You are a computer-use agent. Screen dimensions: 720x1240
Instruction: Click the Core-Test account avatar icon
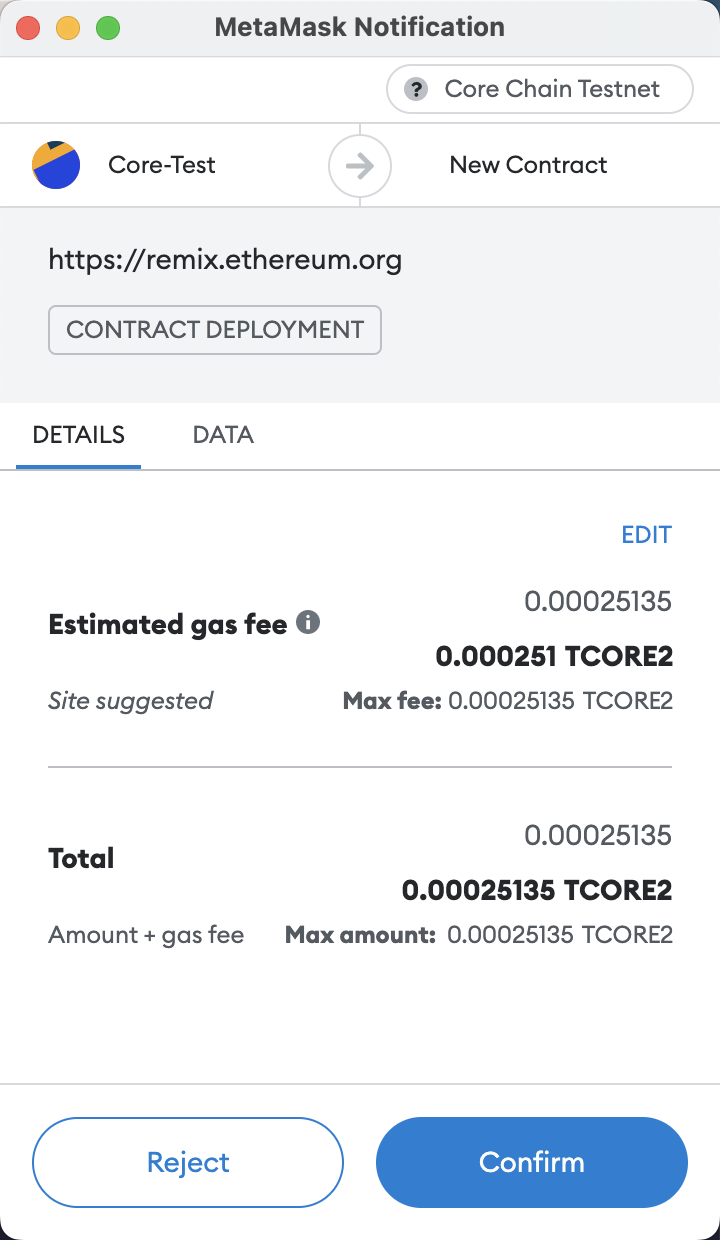pyautogui.click(x=56, y=165)
